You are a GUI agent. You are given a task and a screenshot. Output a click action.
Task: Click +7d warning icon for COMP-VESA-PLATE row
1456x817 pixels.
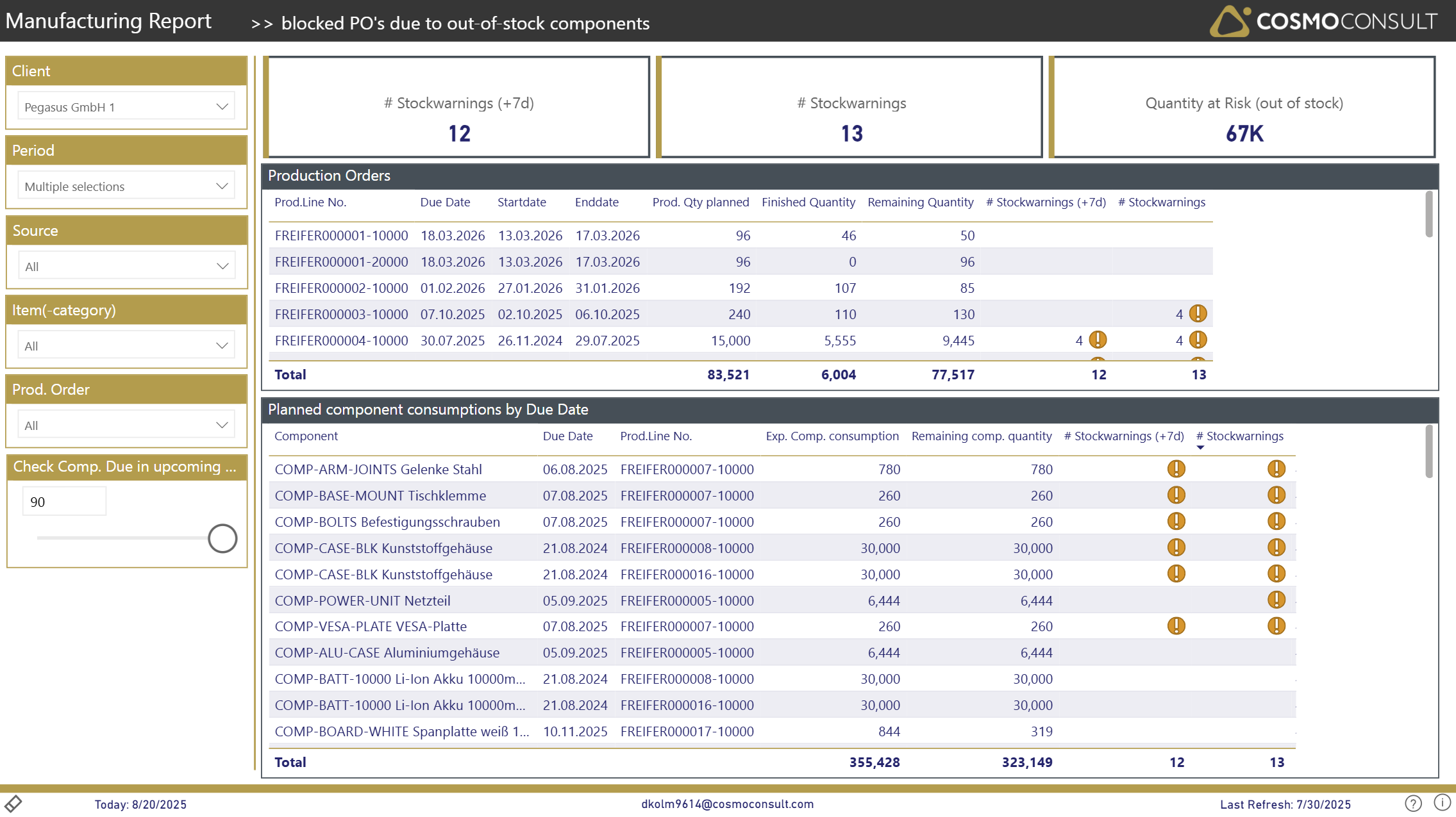coord(1176,626)
